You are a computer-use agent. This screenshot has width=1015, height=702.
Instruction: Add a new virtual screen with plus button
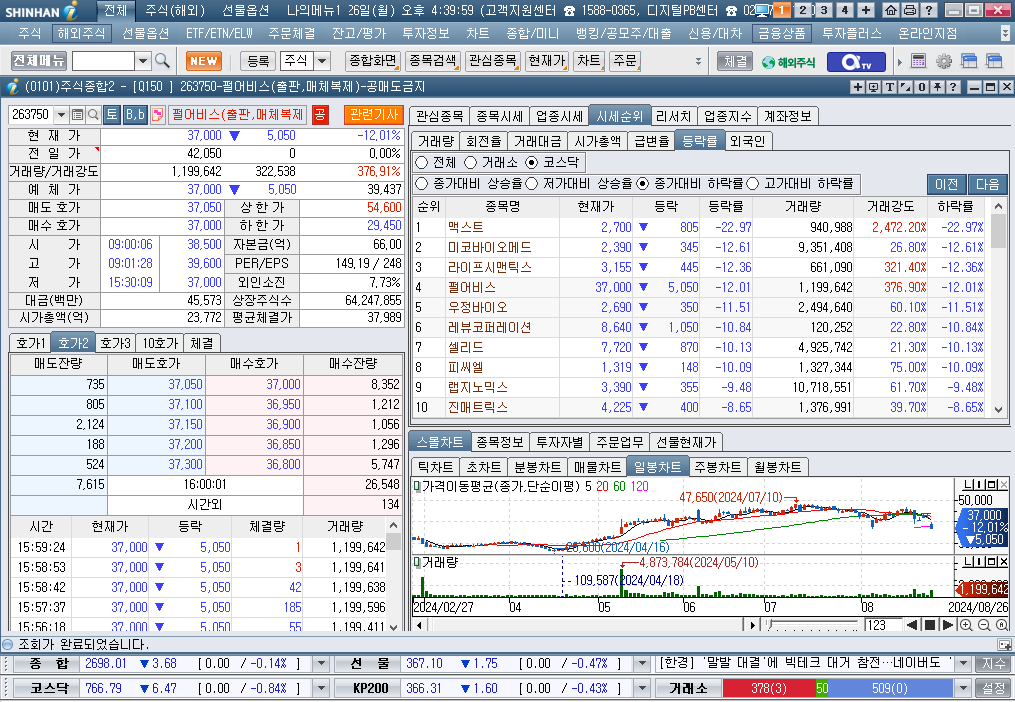pyautogui.click(x=866, y=10)
